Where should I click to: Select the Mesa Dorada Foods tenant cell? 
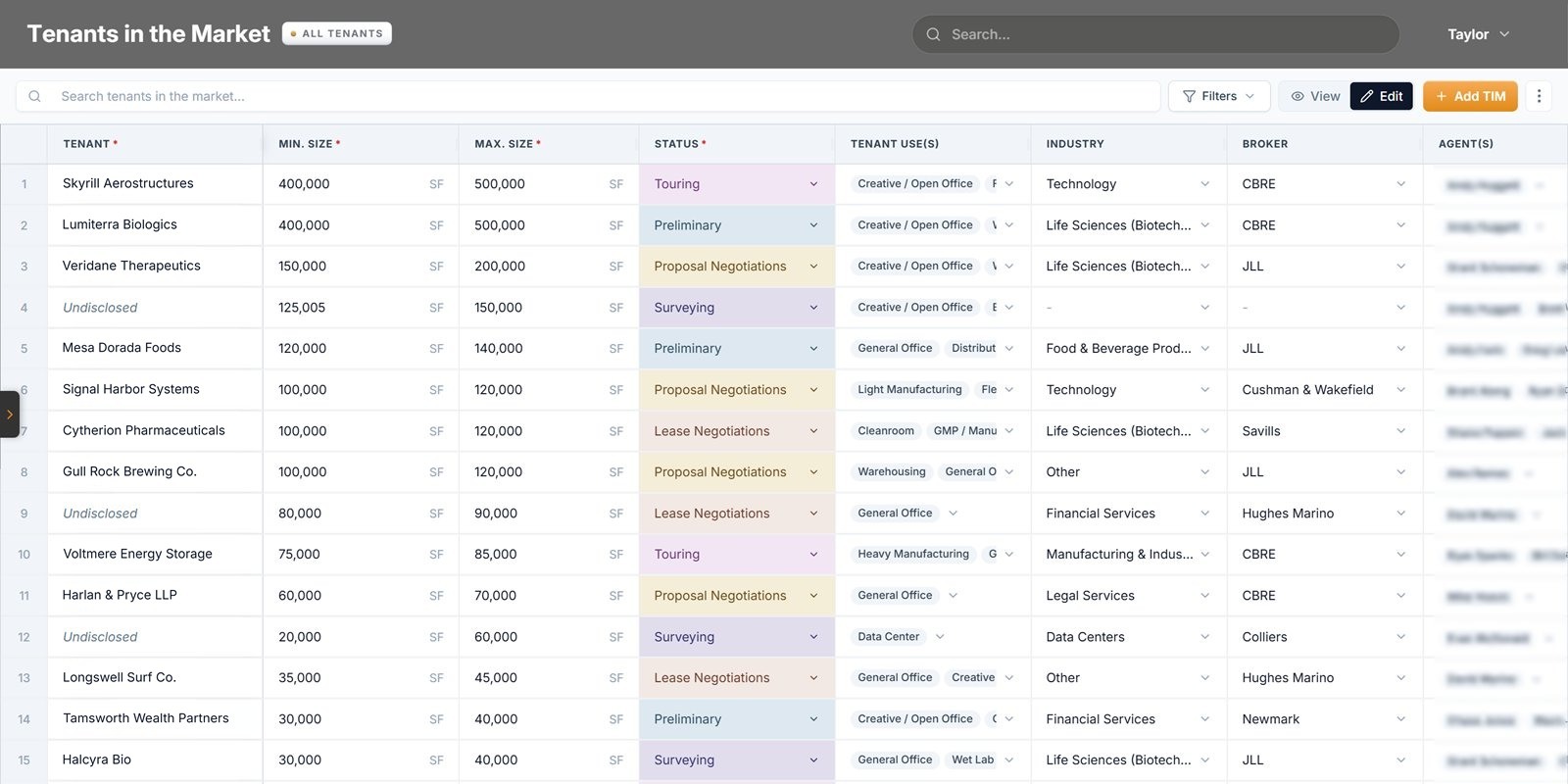155,349
